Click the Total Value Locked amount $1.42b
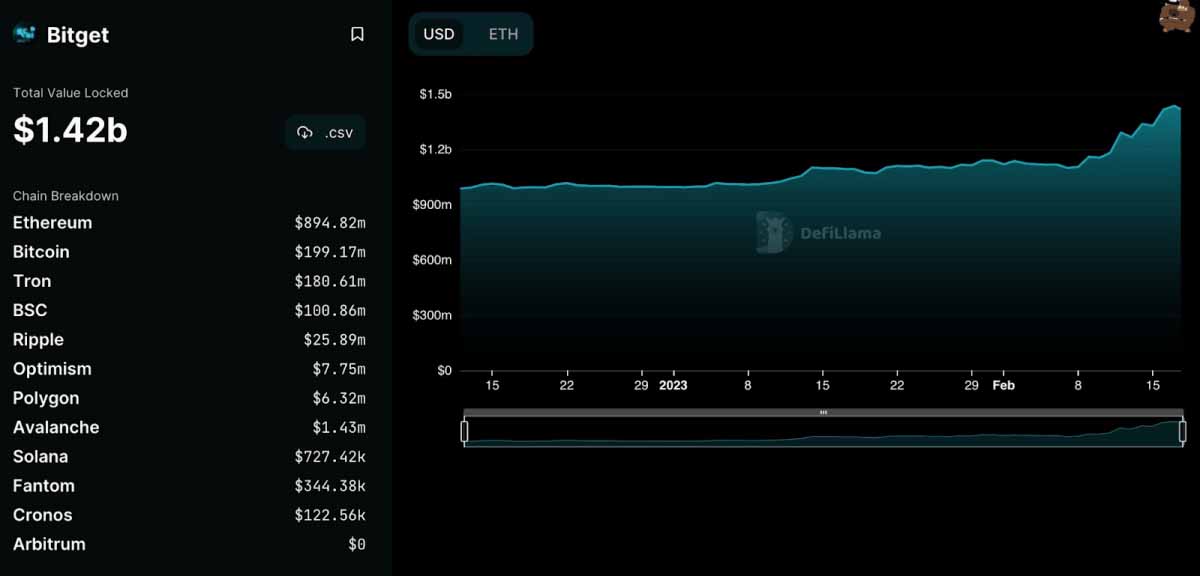The height and width of the screenshot is (576, 1200). pos(70,130)
